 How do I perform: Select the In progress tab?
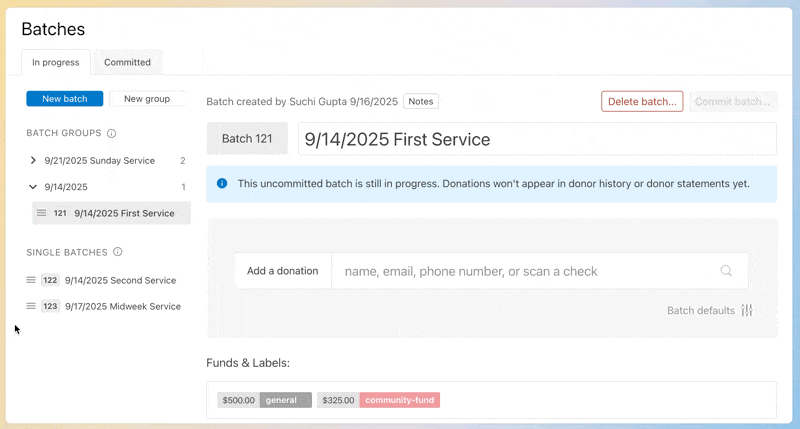pos(56,62)
